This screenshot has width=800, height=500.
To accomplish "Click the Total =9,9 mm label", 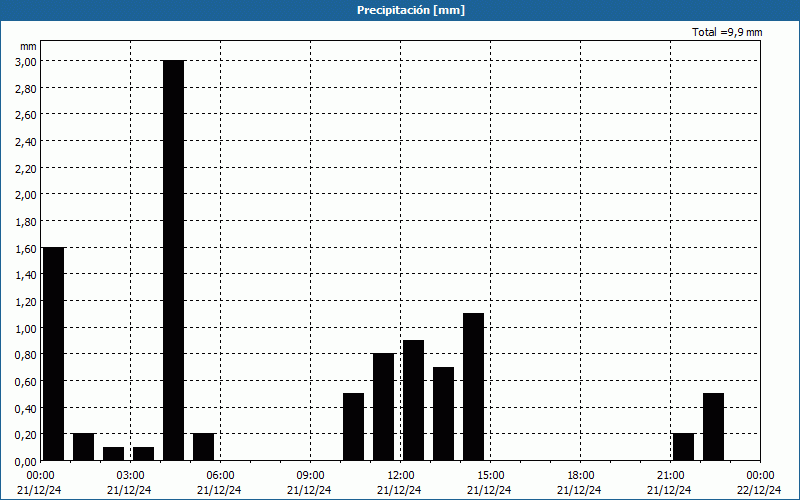I will (x=727, y=32).
